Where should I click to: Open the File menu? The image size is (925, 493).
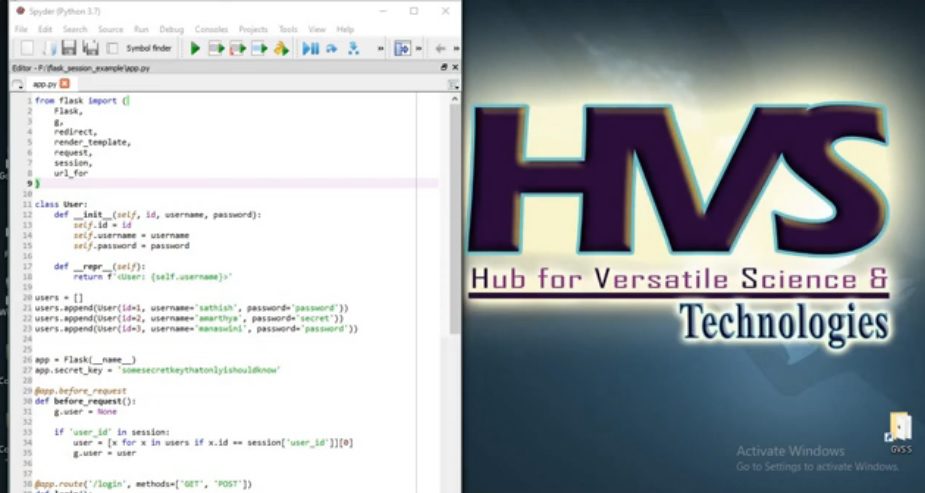coord(21,29)
